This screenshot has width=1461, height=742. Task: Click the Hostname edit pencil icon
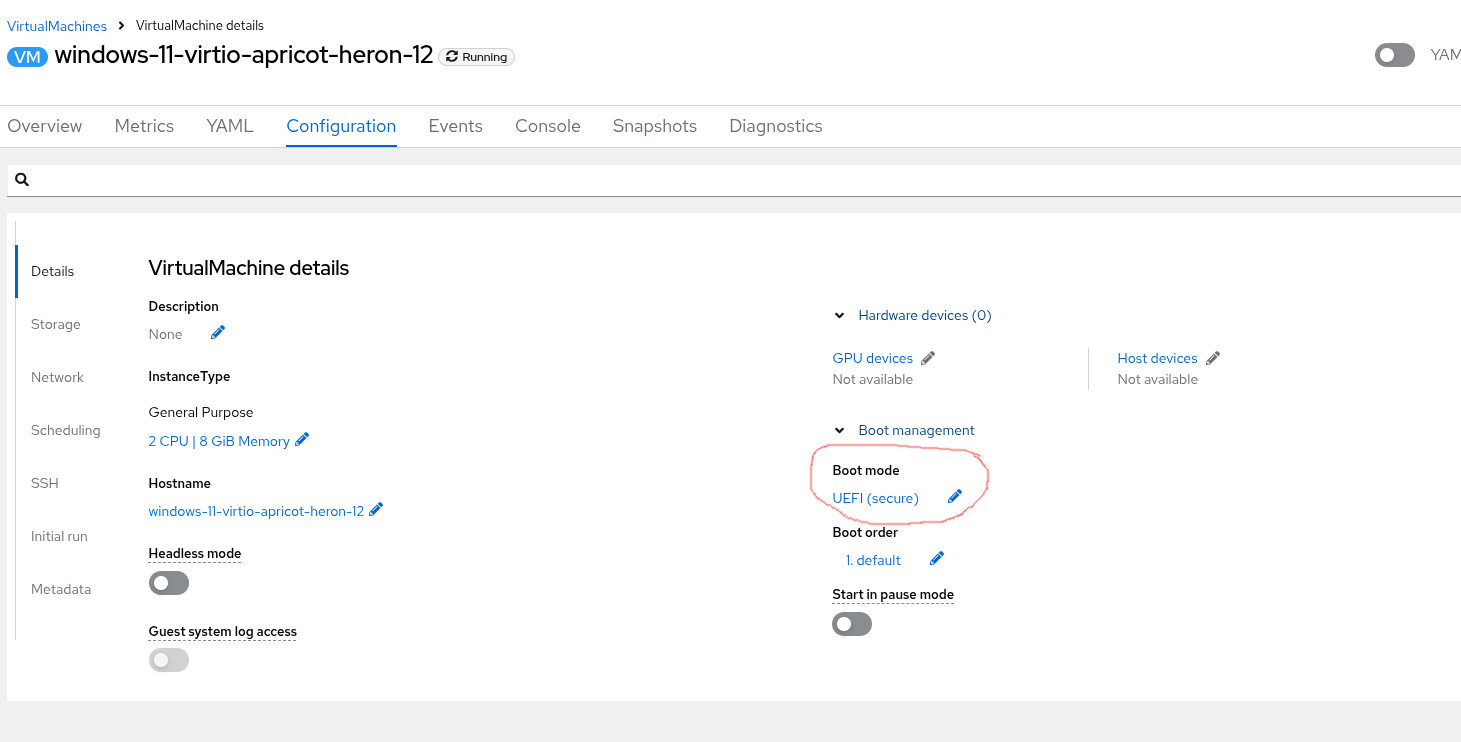coord(376,510)
